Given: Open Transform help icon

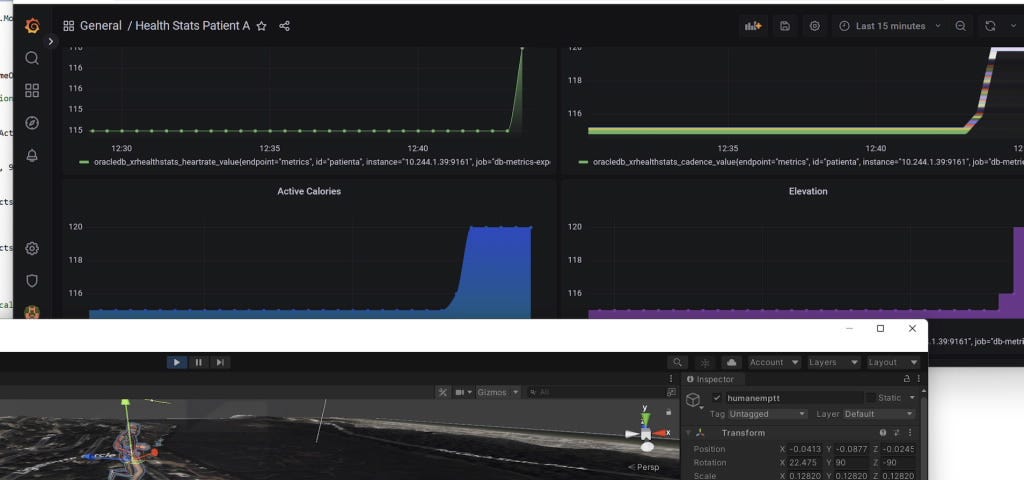Looking at the screenshot, I should [883, 432].
